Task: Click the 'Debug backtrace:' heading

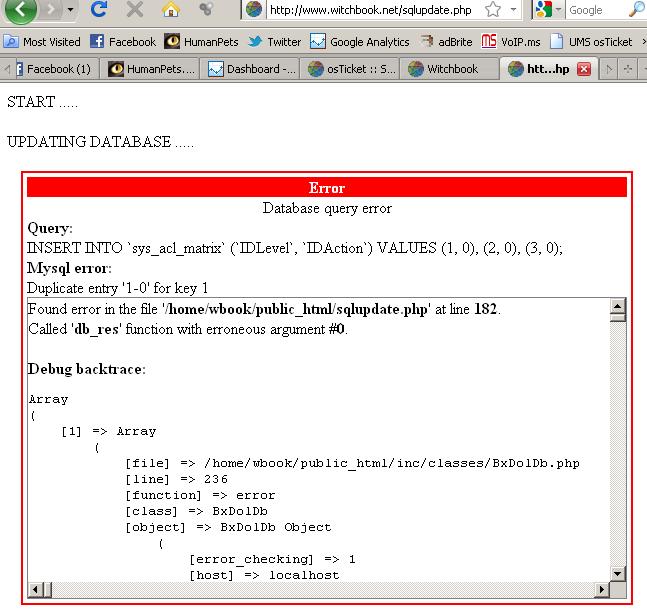Action: (x=87, y=369)
